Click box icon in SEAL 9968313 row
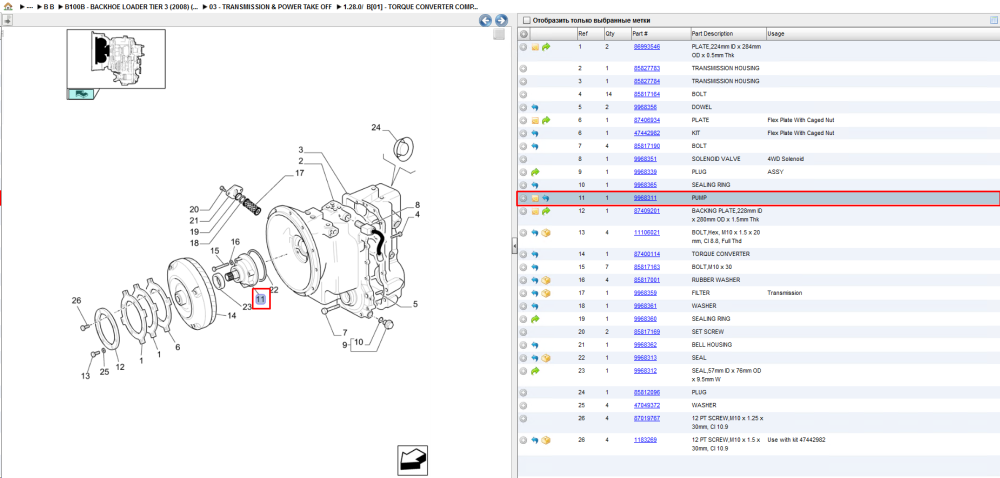This screenshot has height=478, width=1000. click(x=546, y=358)
